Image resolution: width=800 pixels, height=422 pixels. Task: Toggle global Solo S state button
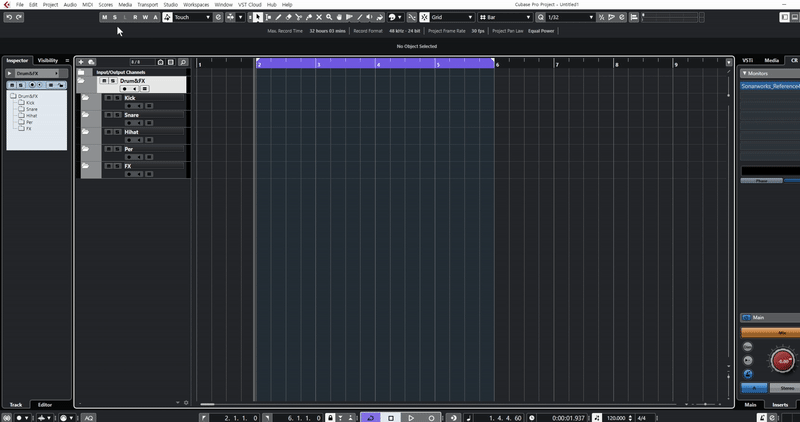[x=115, y=17]
